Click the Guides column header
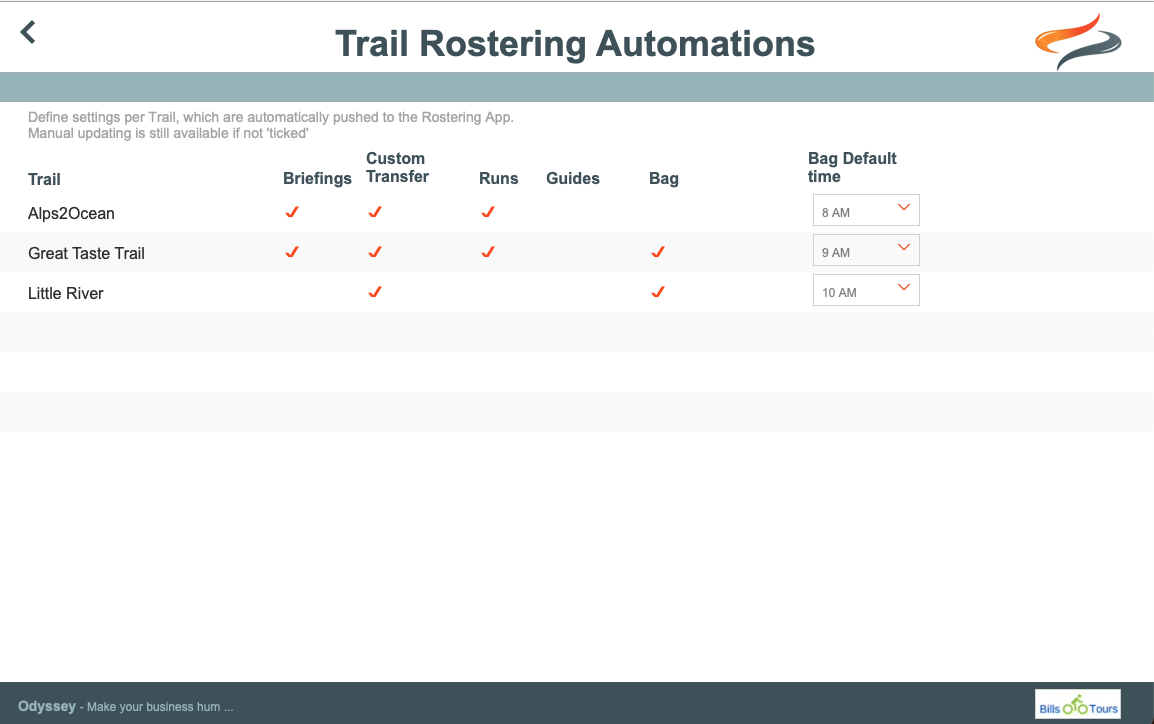The height and width of the screenshot is (724, 1154). 573,179
